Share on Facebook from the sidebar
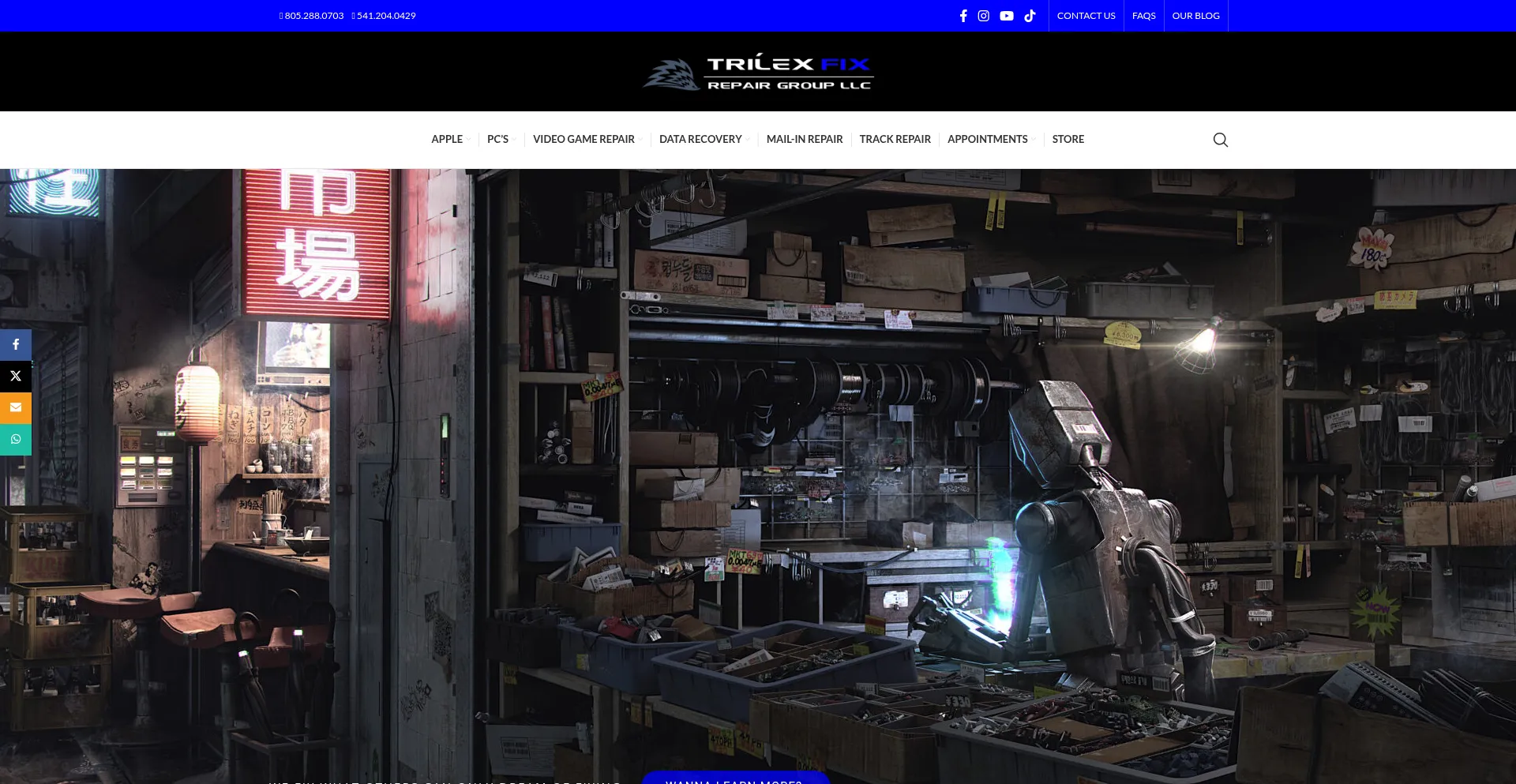This screenshot has width=1516, height=784. coord(15,344)
